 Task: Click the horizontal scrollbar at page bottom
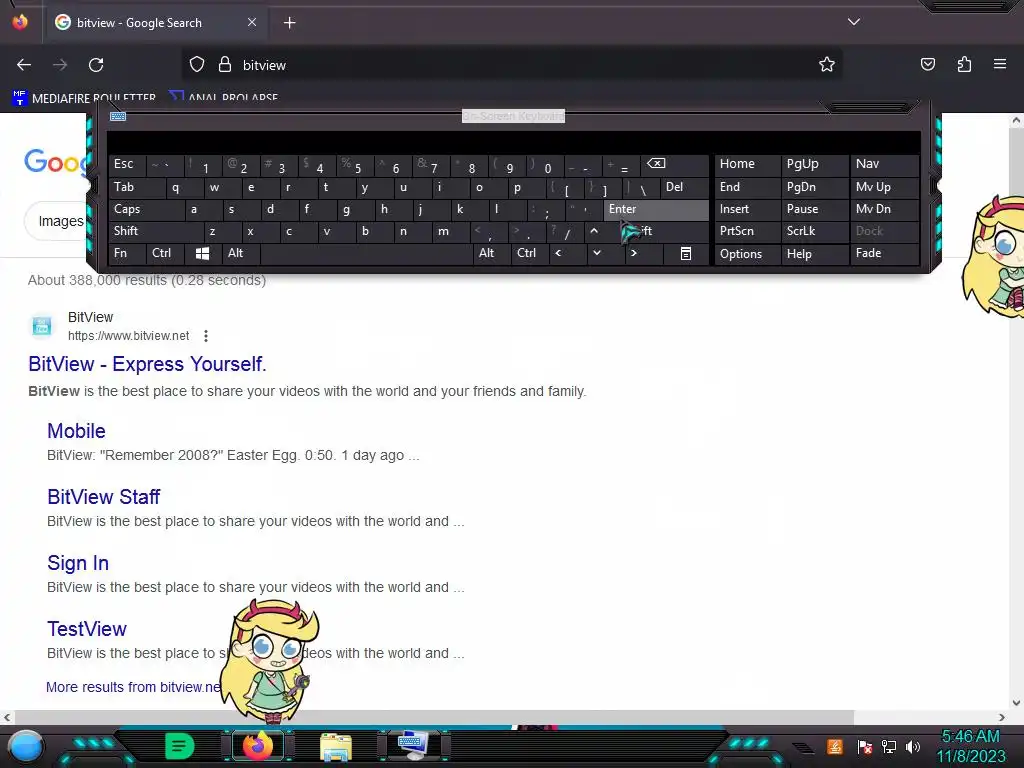tap(434, 718)
